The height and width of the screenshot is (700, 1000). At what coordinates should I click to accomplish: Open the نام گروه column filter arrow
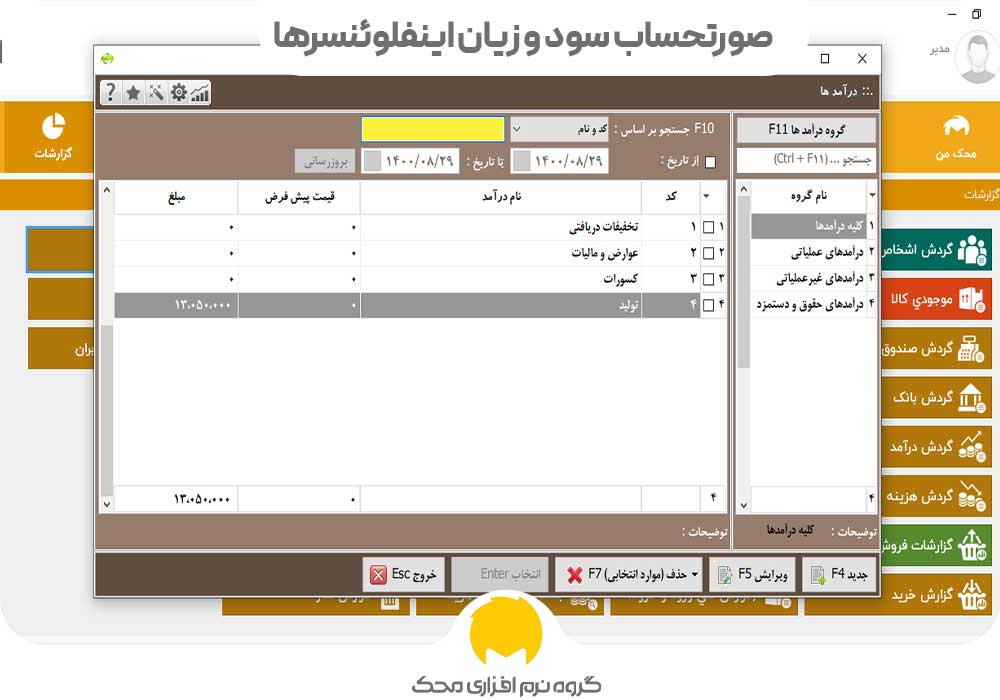coord(872,196)
